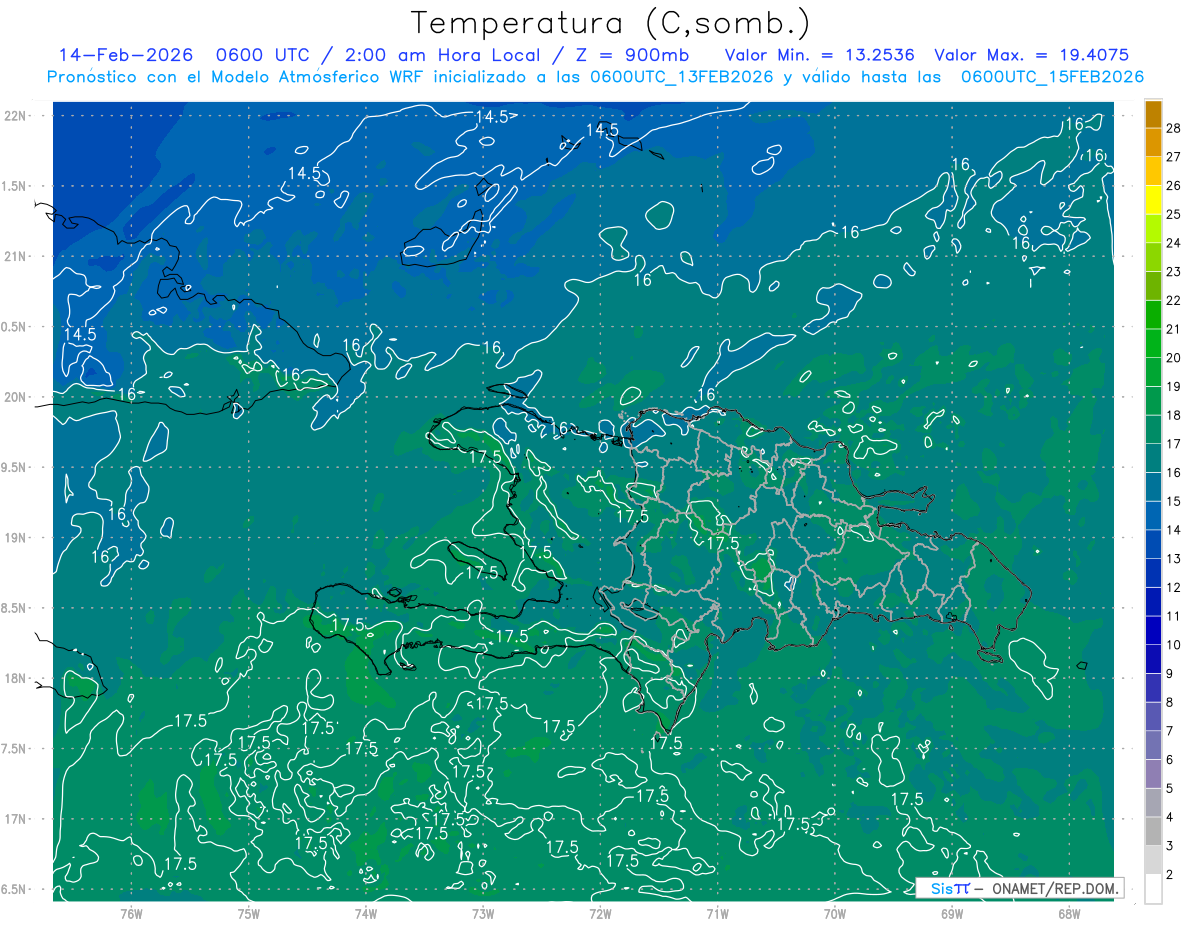Click the "Valor Max. = 19.4075" readout
This screenshot has width=1200, height=927.
[1031, 55]
